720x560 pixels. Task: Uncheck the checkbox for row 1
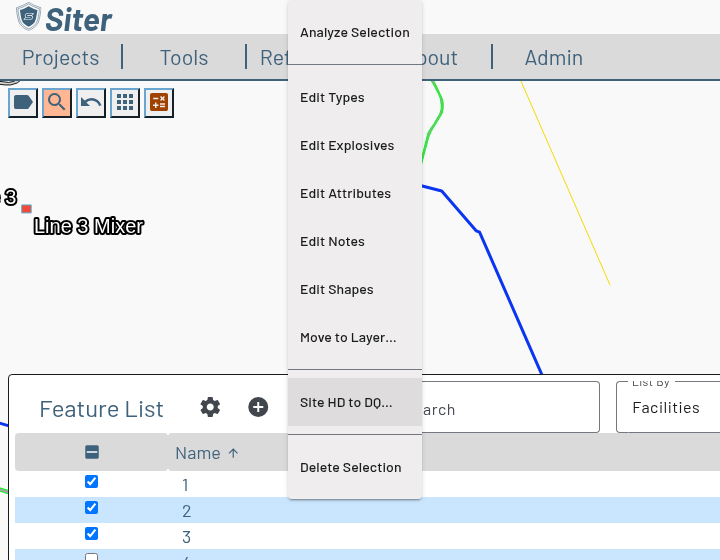pos(91,482)
